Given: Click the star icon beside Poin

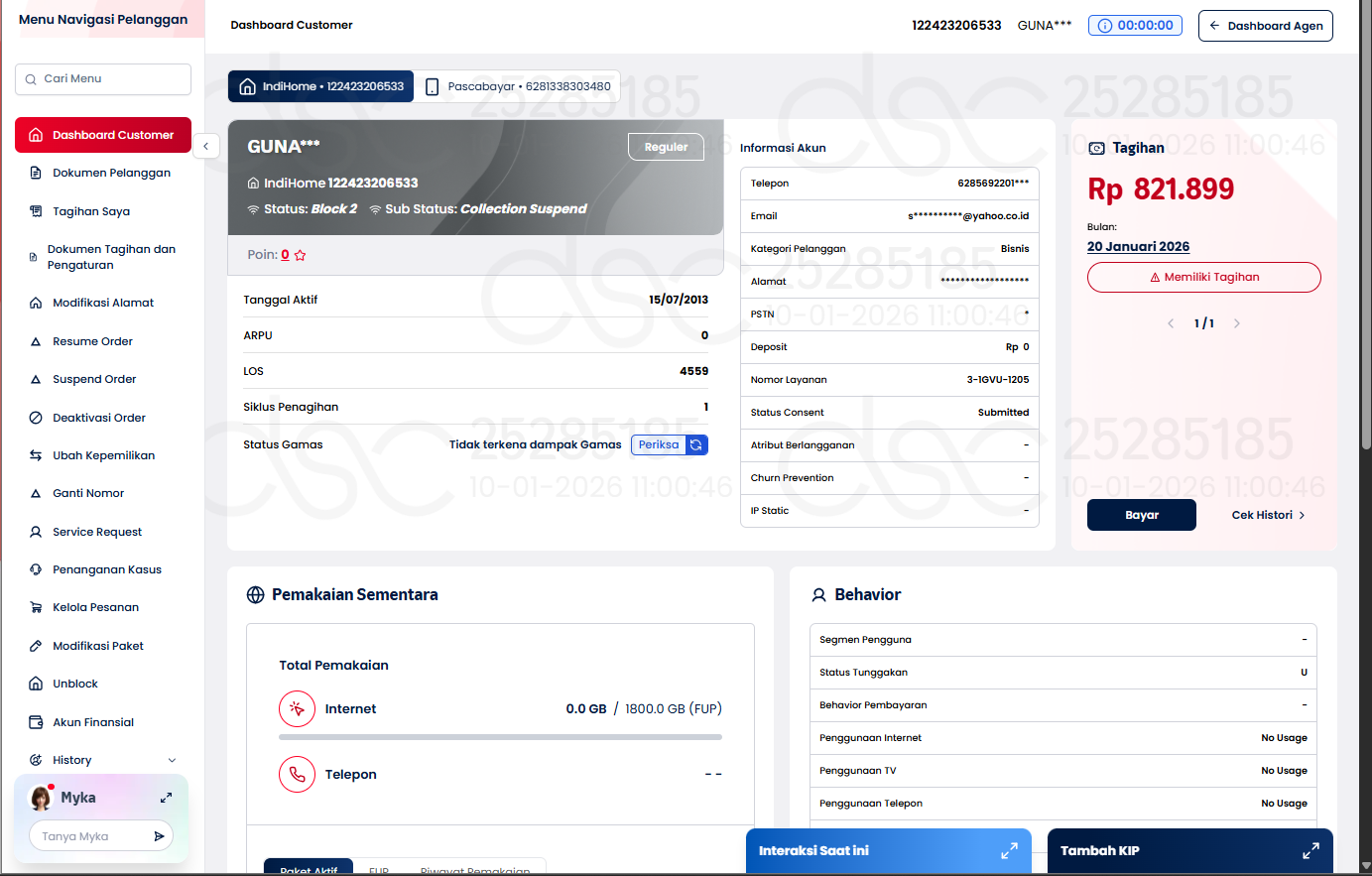Looking at the screenshot, I should [301, 255].
